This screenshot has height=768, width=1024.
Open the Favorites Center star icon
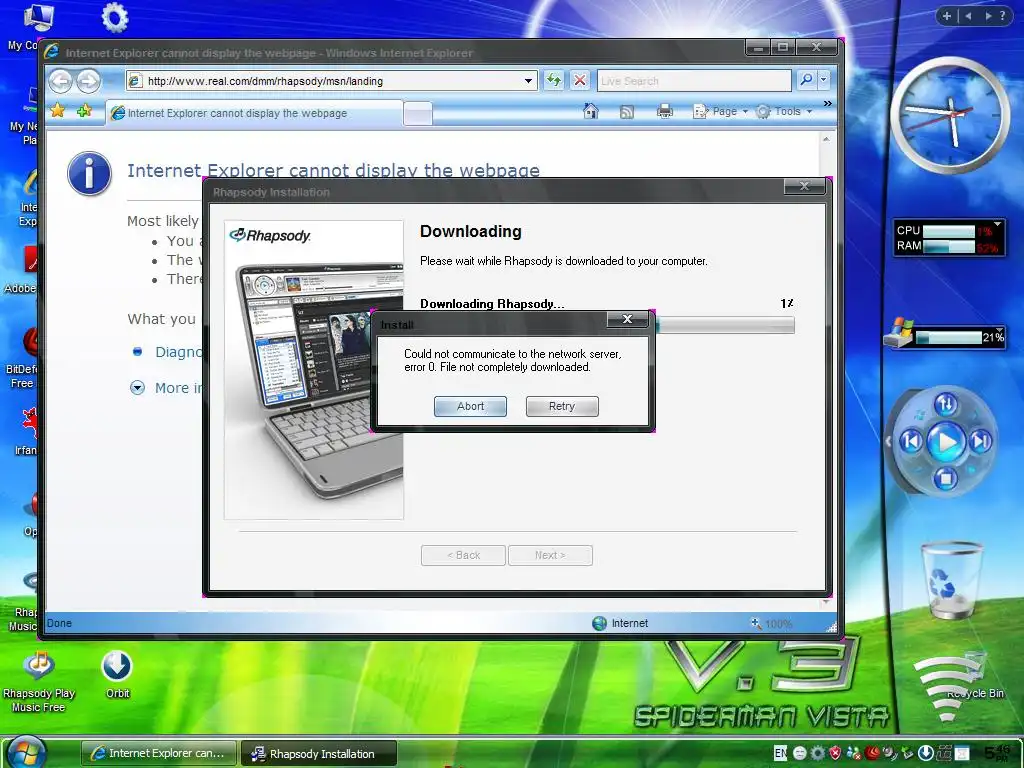click(x=57, y=111)
